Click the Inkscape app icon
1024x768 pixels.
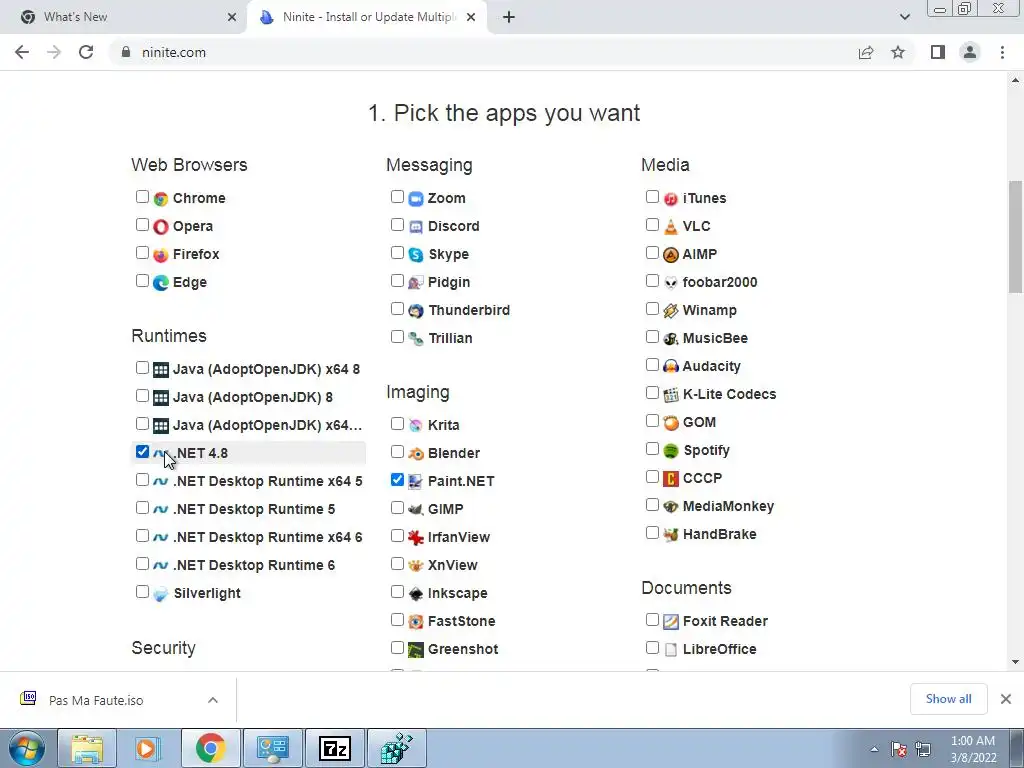[416, 594]
